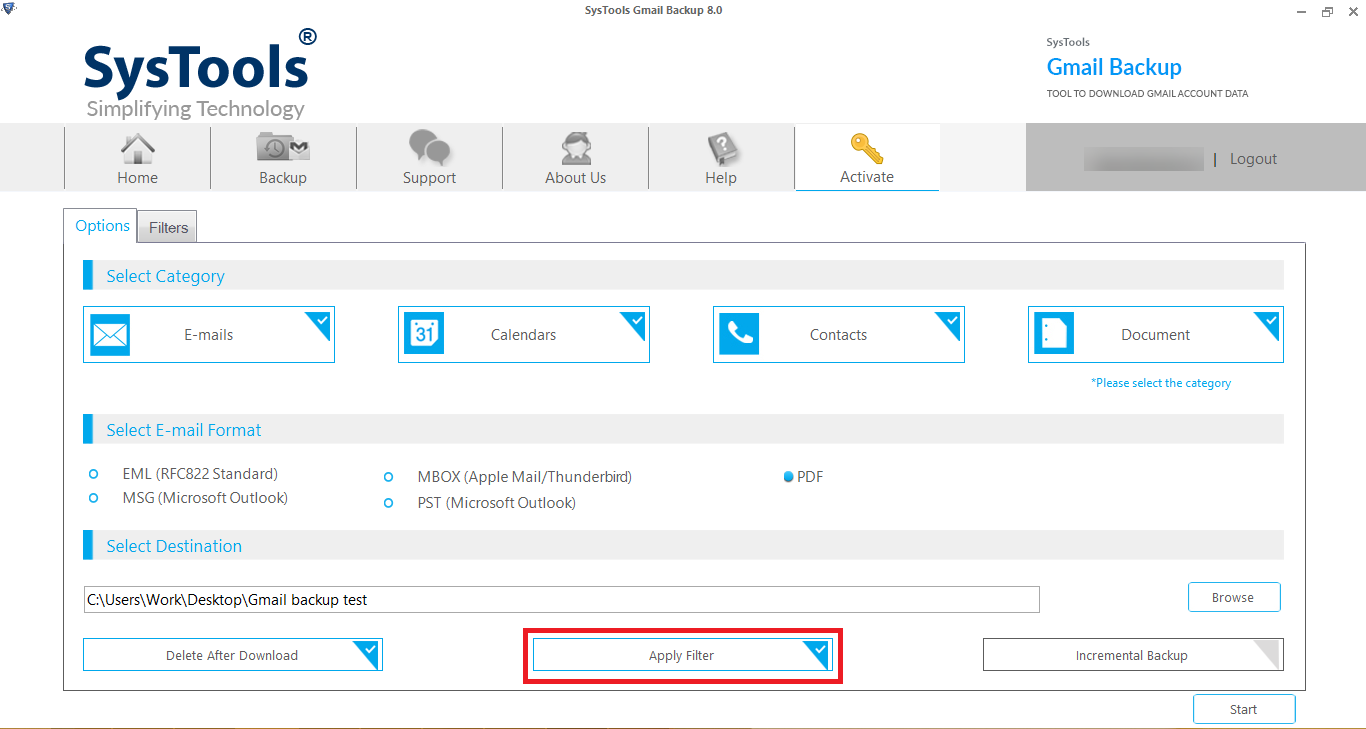Toggle the Document category checkmark

(1269, 322)
